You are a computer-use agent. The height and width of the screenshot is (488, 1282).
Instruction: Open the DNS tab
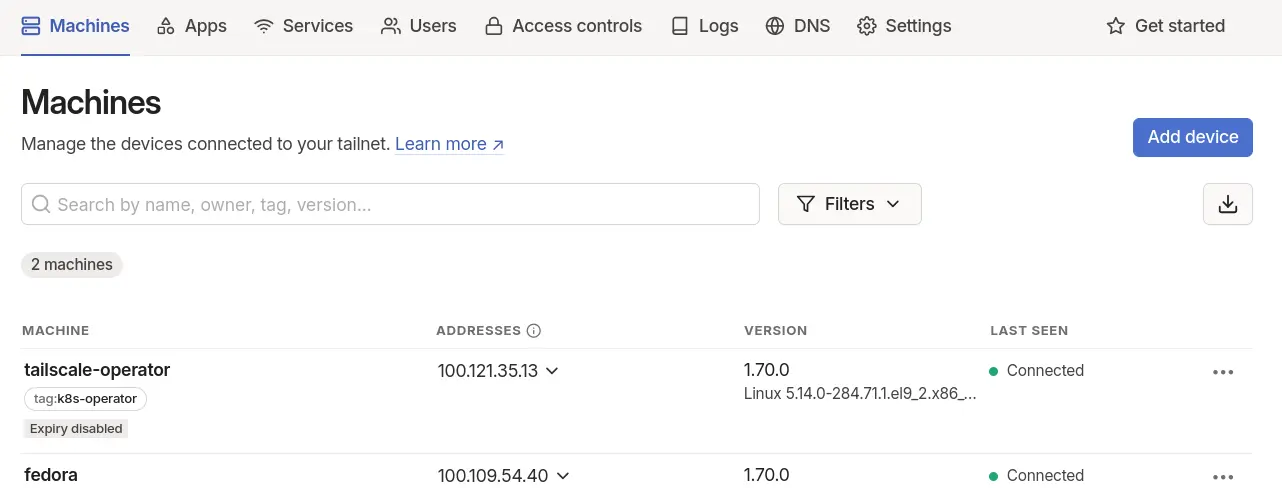pos(797,26)
